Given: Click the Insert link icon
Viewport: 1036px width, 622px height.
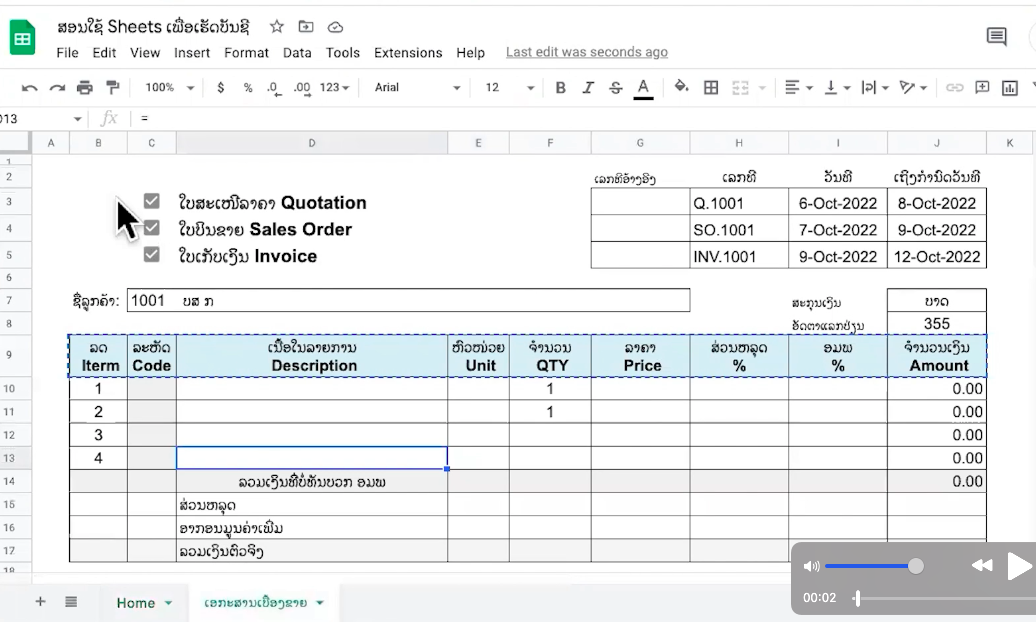Looking at the screenshot, I should pyautogui.click(x=954, y=87).
